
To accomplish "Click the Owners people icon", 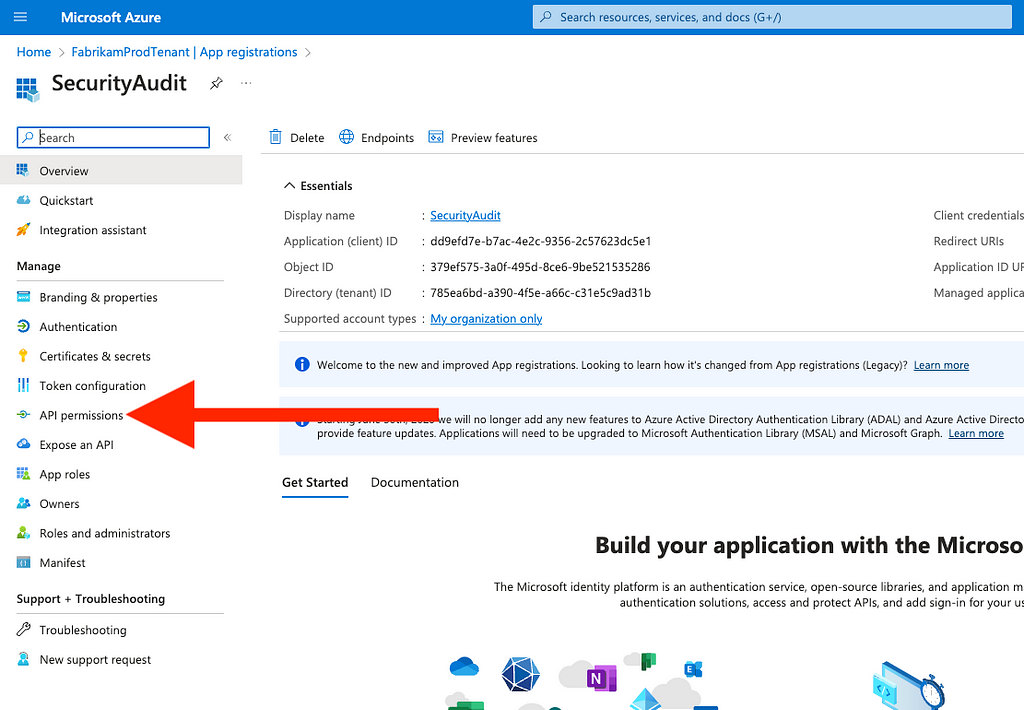I will point(23,503).
